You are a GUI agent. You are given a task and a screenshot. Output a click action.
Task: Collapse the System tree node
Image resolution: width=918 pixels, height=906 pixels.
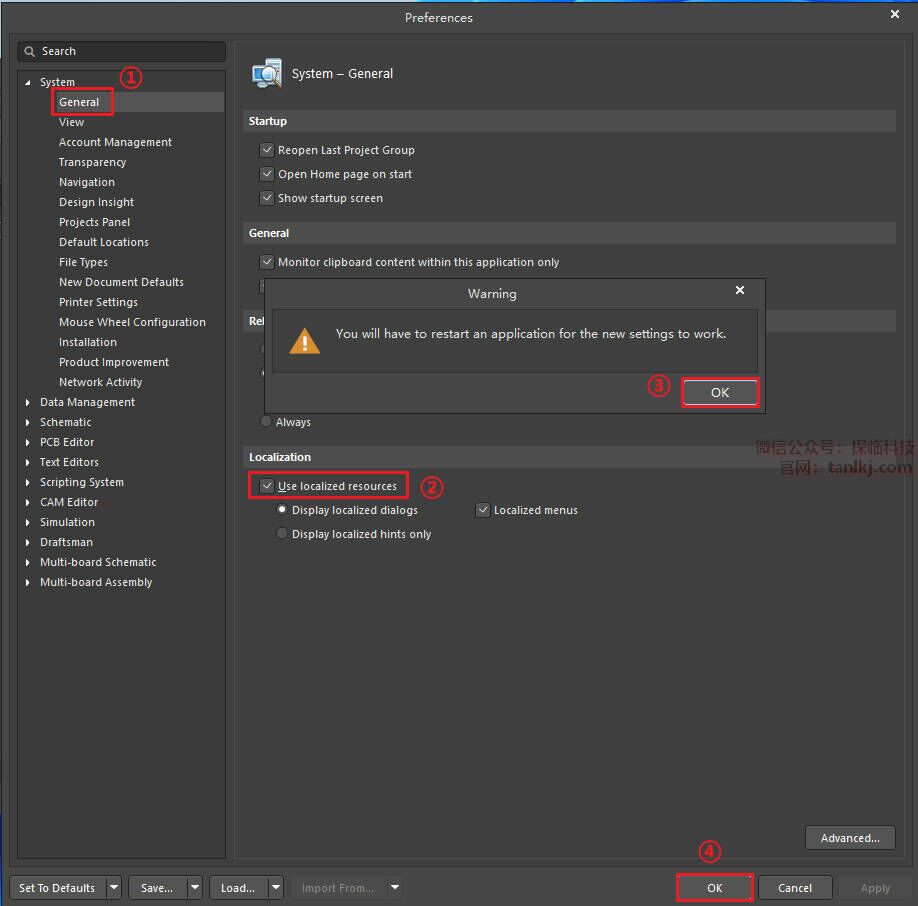click(x=28, y=83)
